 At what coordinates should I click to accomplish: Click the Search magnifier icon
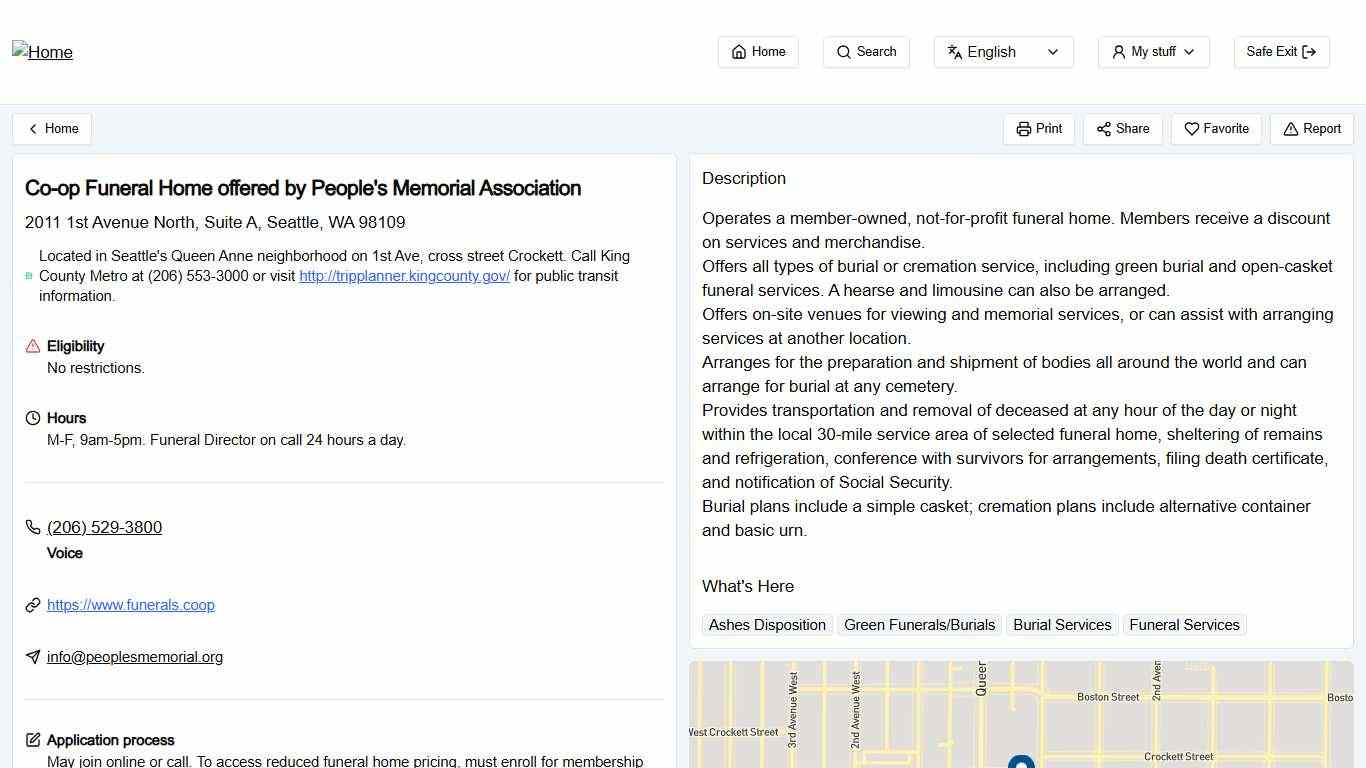click(841, 51)
